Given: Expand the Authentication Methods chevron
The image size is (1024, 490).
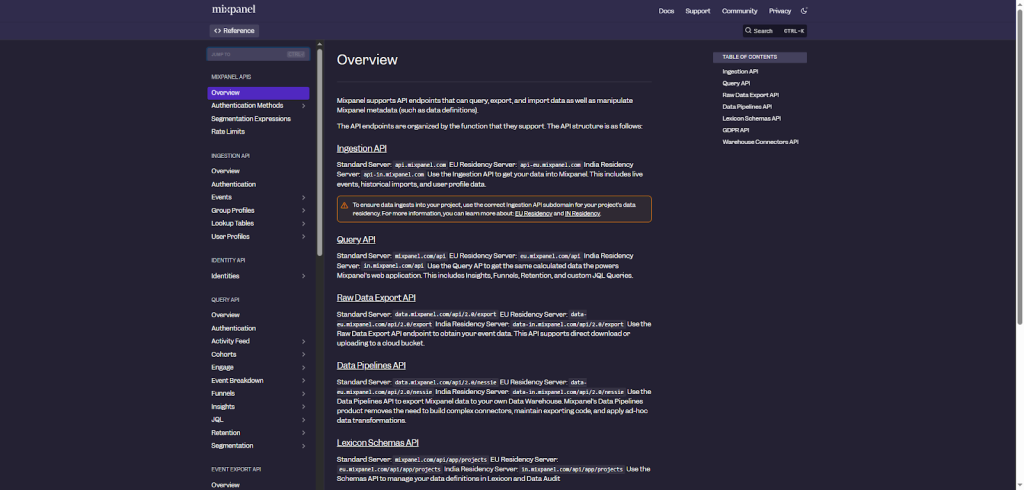Looking at the screenshot, I should pos(303,106).
